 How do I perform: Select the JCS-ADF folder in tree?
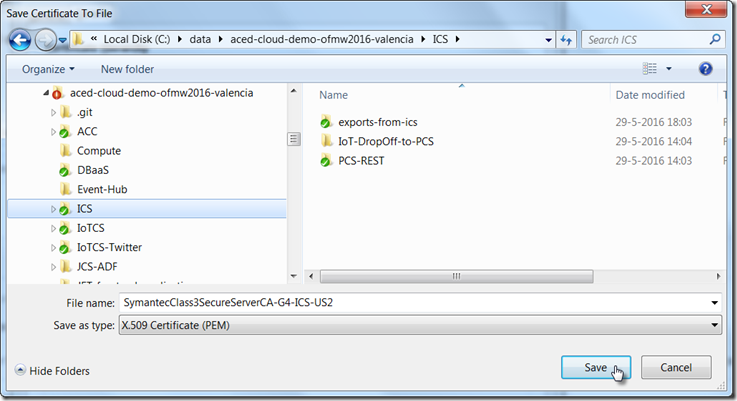pos(97,267)
